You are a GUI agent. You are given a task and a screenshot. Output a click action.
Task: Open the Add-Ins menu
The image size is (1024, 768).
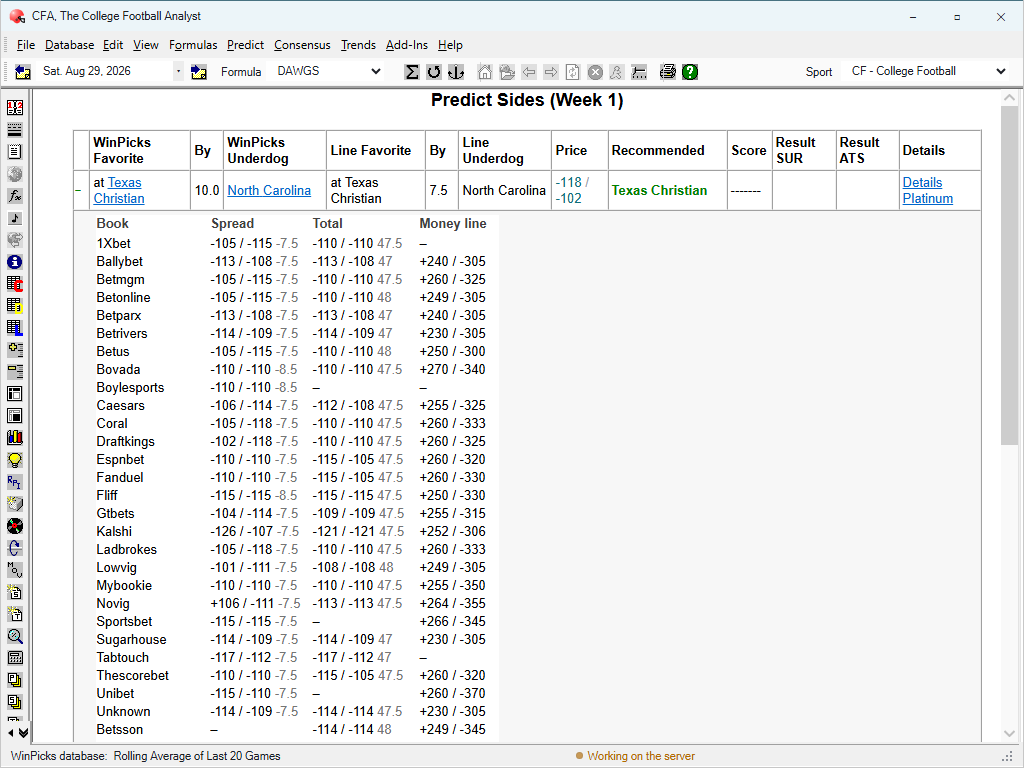[x=406, y=45]
